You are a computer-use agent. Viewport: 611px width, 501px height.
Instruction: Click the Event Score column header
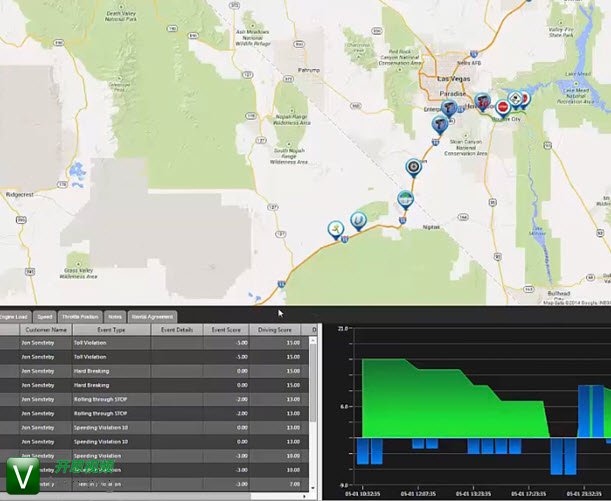coord(226,330)
